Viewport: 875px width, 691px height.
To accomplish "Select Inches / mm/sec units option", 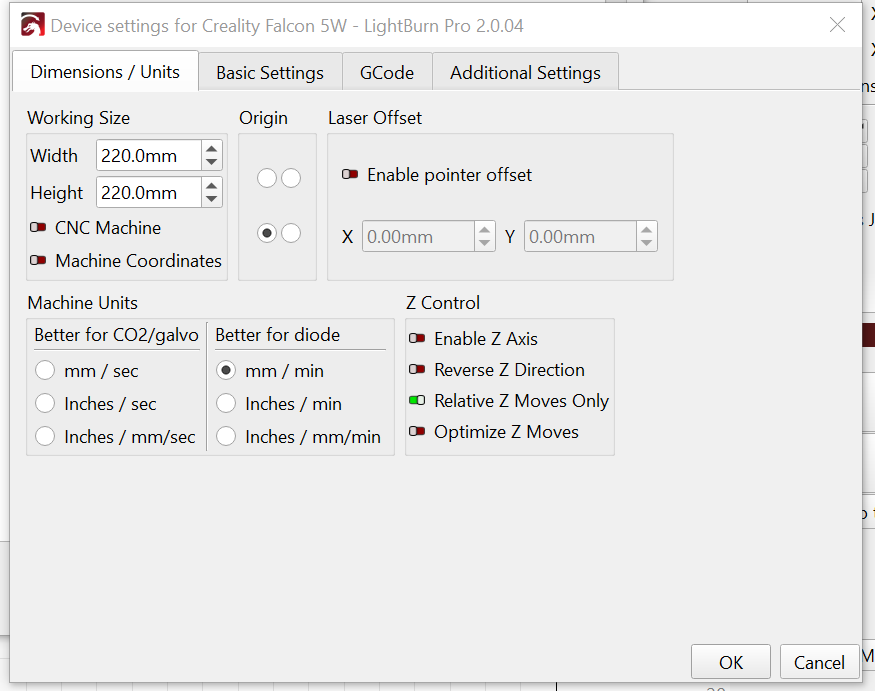I will (x=45, y=437).
